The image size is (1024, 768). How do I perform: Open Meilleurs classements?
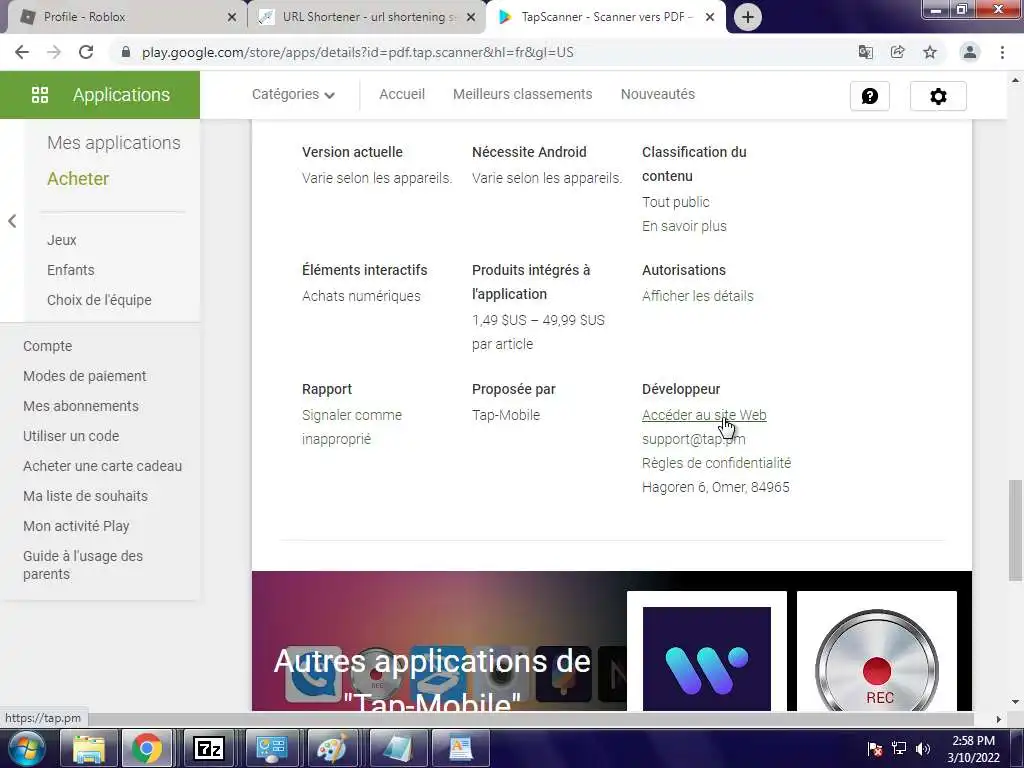click(x=522, y=95)
